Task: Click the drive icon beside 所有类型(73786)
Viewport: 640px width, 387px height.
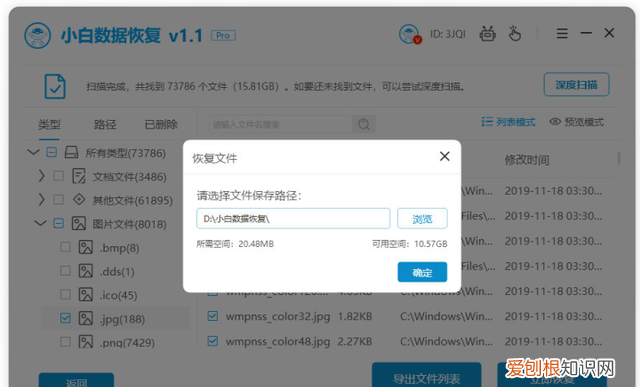Action: (71, 153)
